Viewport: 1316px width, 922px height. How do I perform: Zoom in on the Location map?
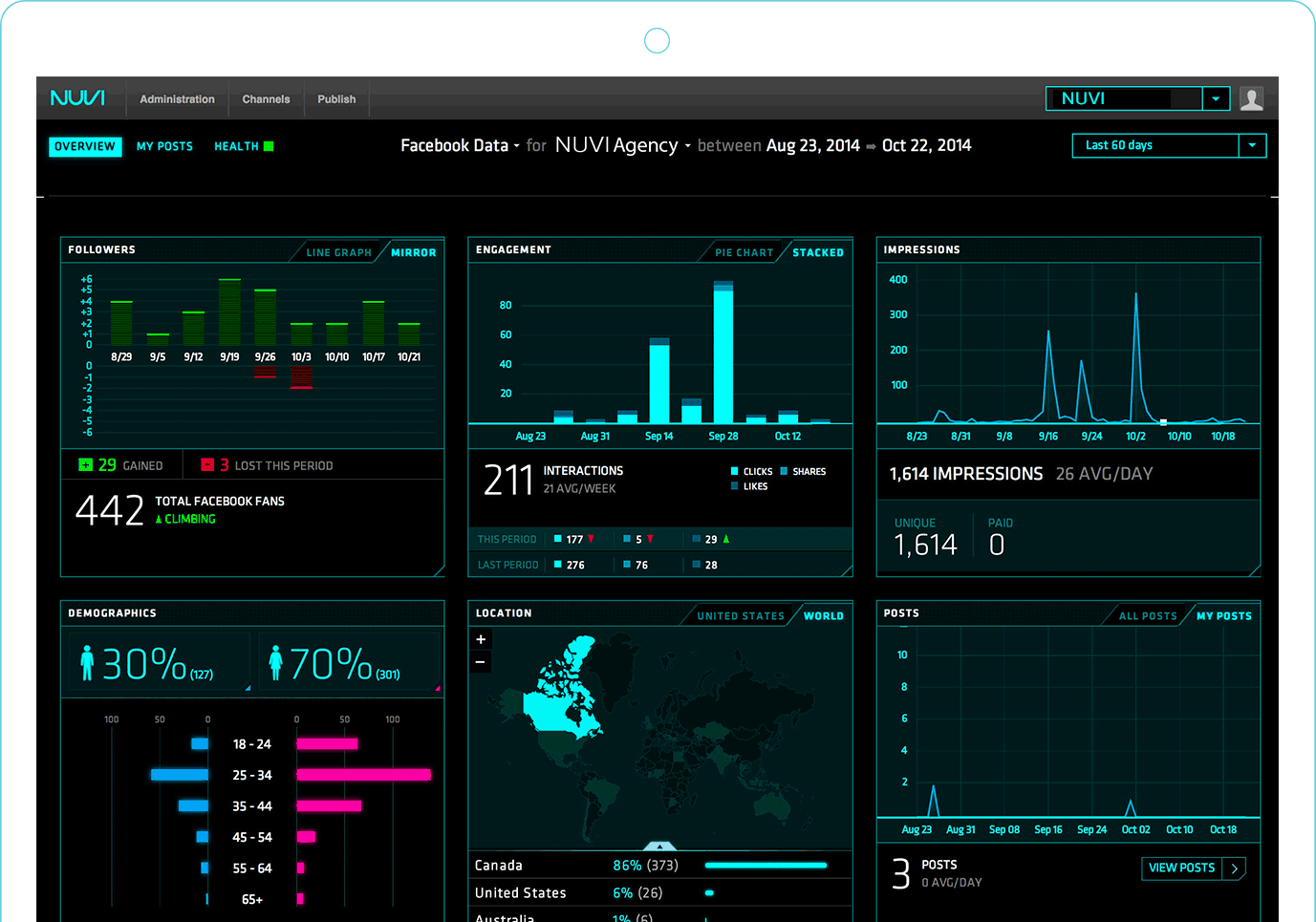click(x=481, y=638)
